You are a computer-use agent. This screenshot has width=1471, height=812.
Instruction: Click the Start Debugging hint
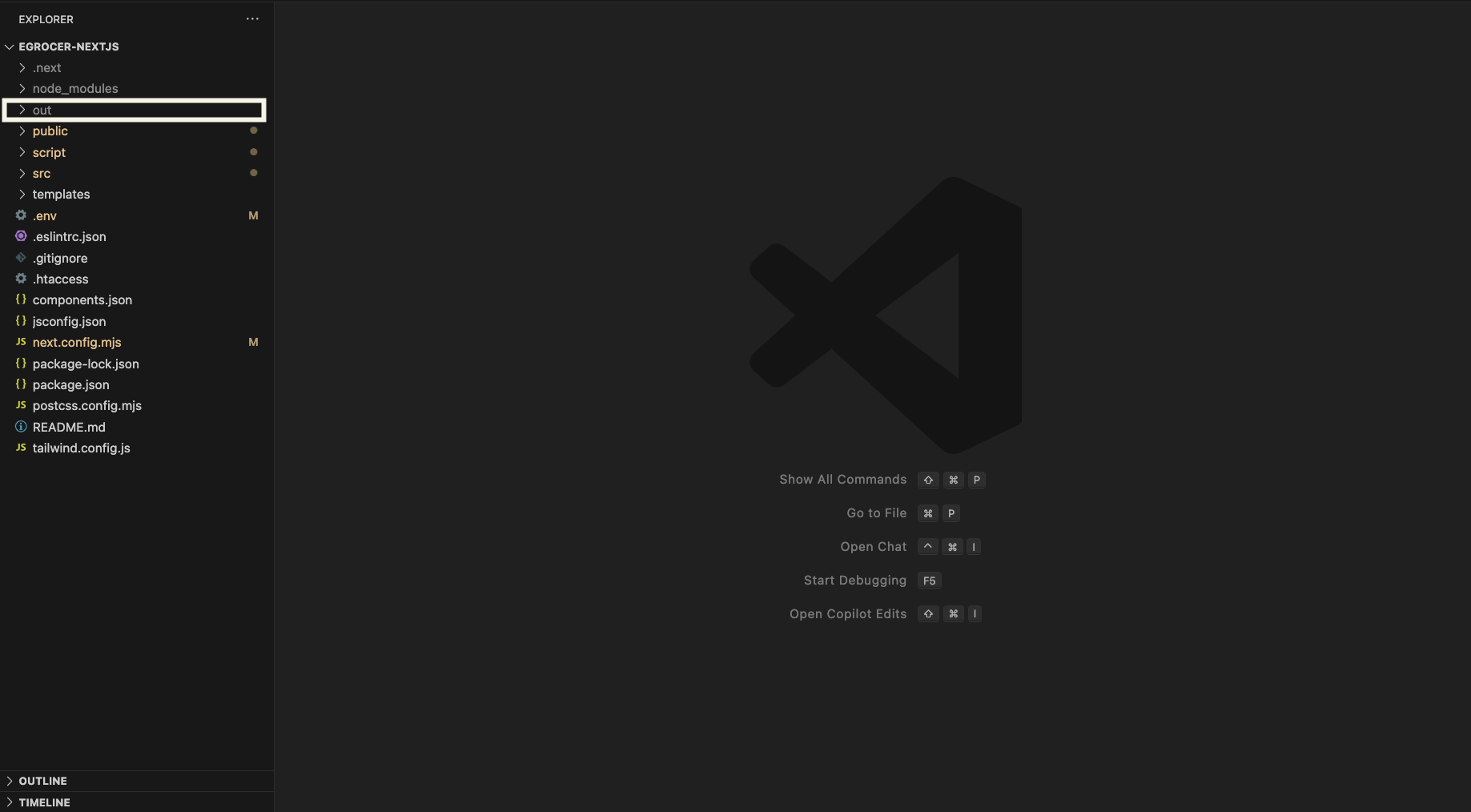pyautogui.click(x=855, y=580)
